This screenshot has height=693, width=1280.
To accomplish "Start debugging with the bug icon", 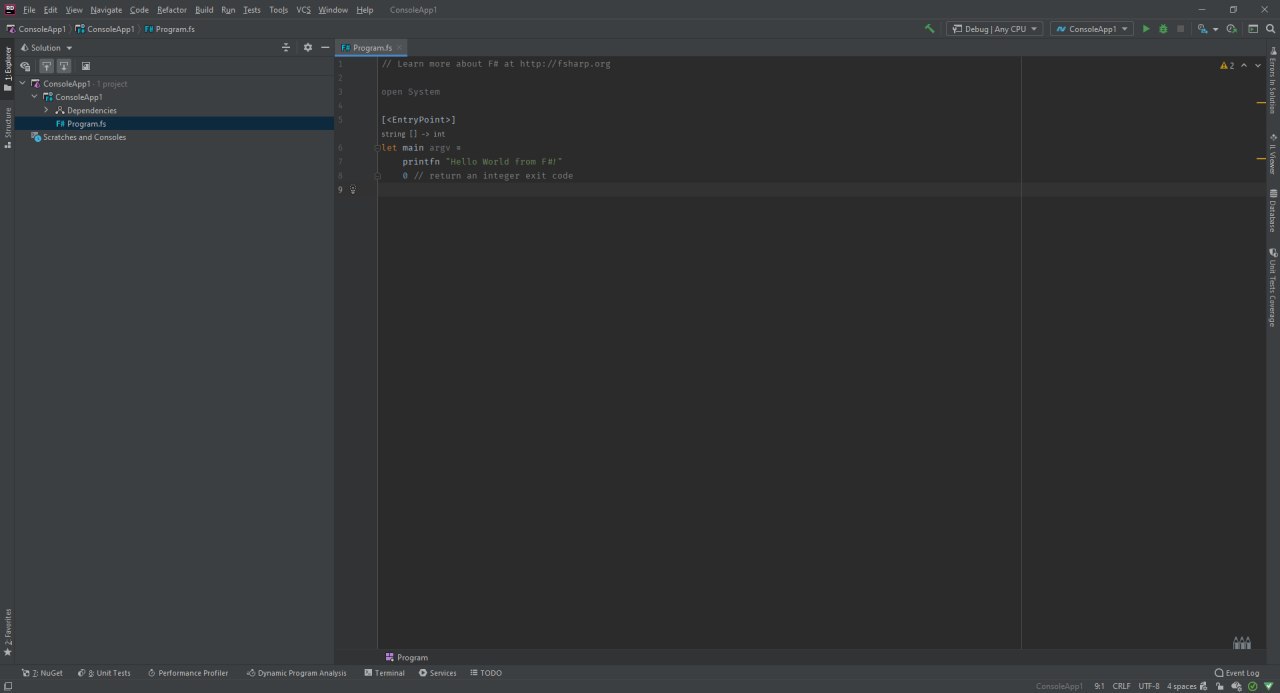I will [x=1163, y=29].
